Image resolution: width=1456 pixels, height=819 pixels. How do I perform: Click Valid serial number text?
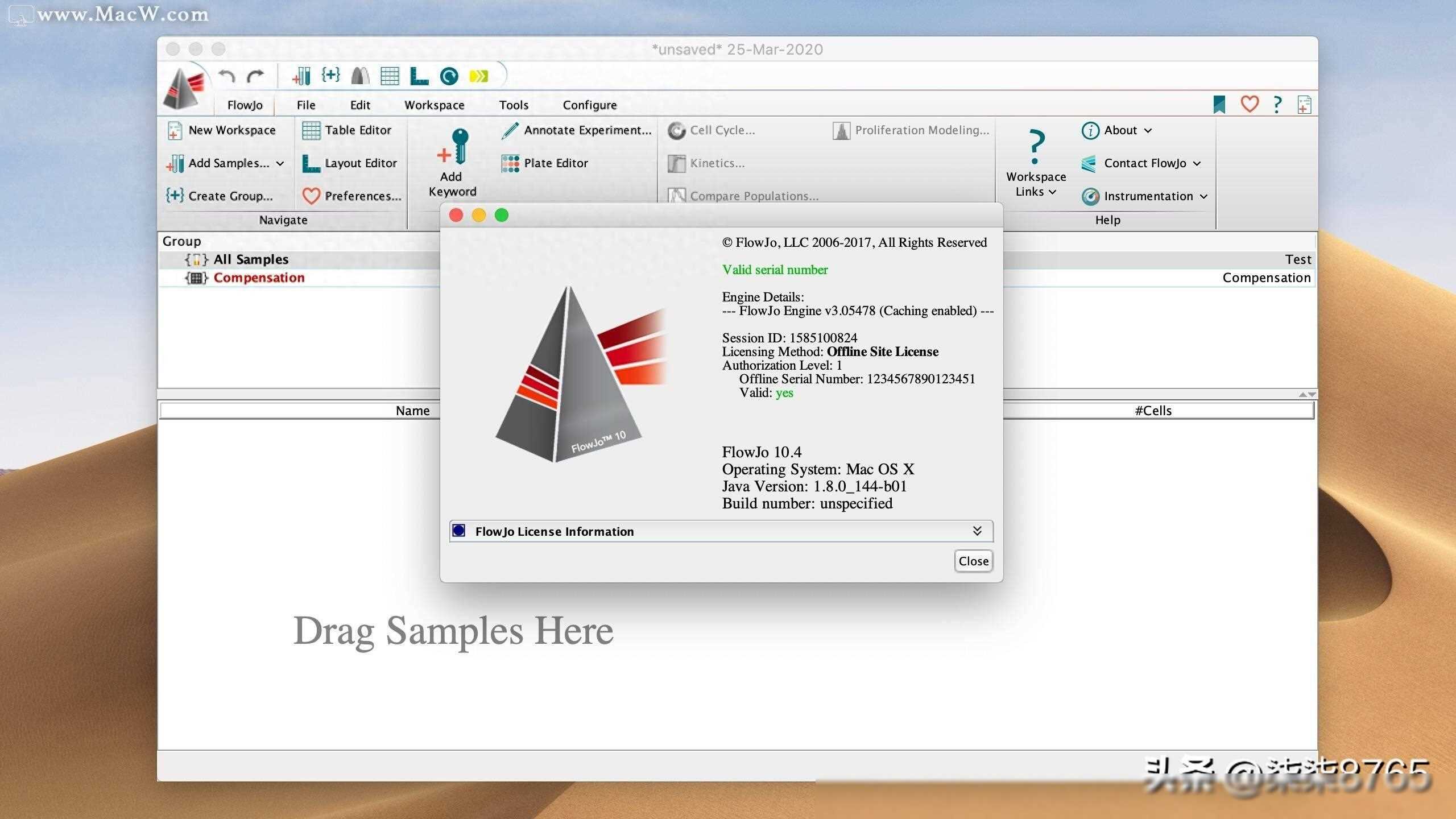775,270
